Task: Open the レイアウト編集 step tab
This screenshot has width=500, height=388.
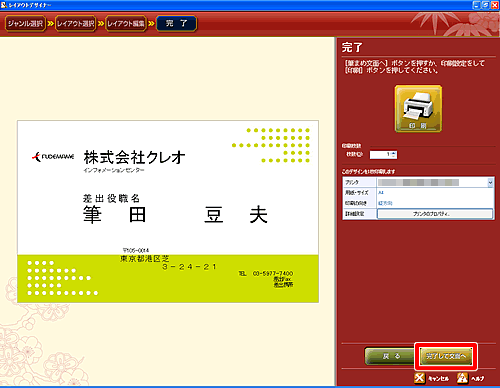Action: 126,24
